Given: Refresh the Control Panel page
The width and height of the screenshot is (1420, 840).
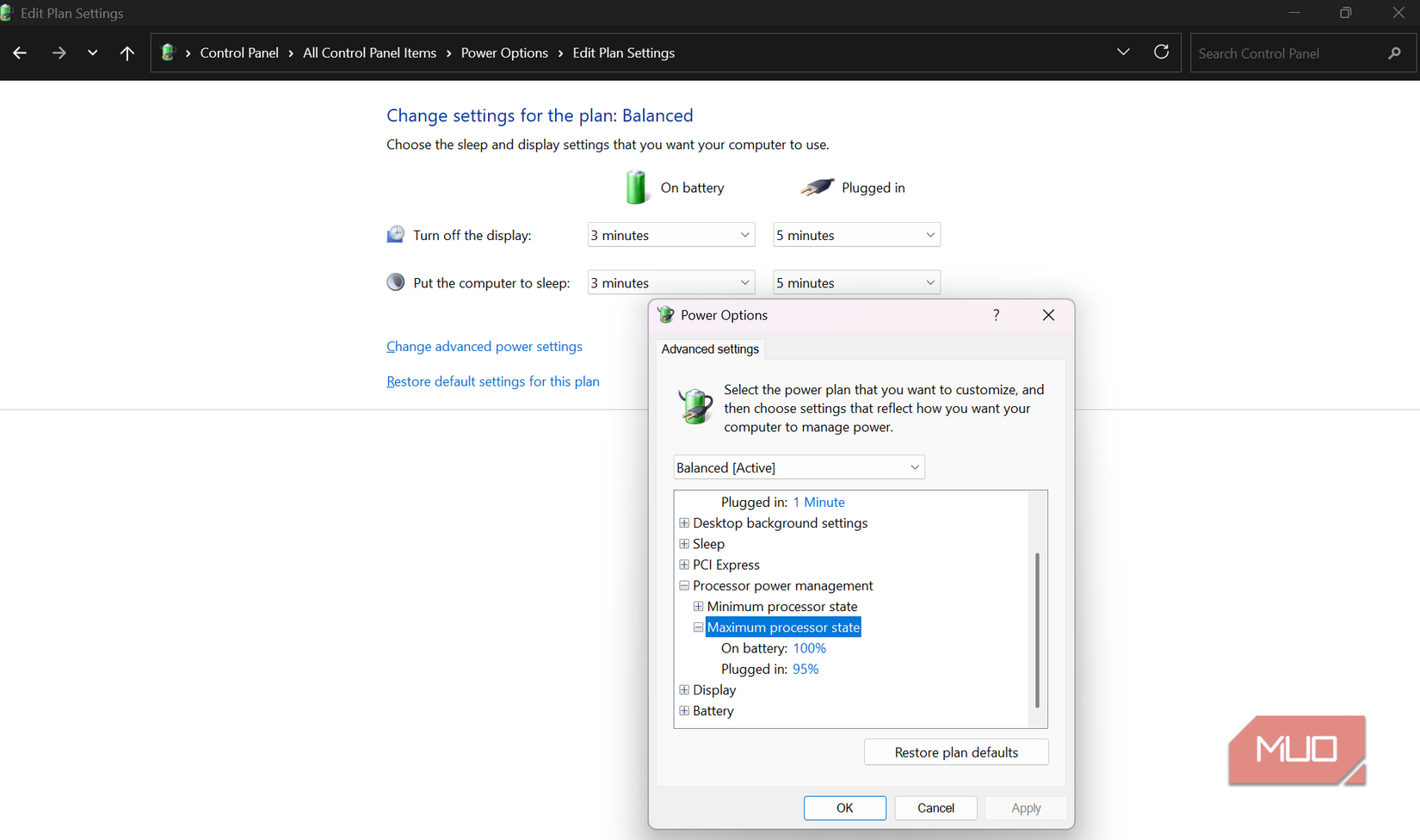Looking at the screenshot, I should point(1161,52).
